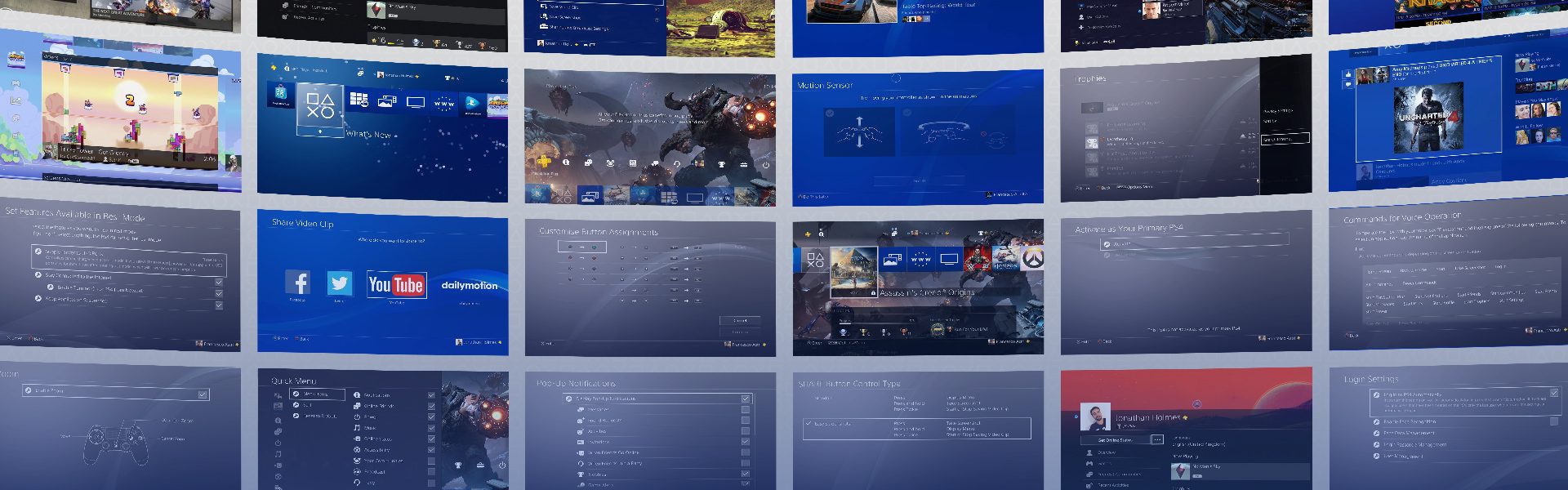Open the Overwatch game tile
Viewport: 1568px width, 490px height.
(x=1034, y=261)
